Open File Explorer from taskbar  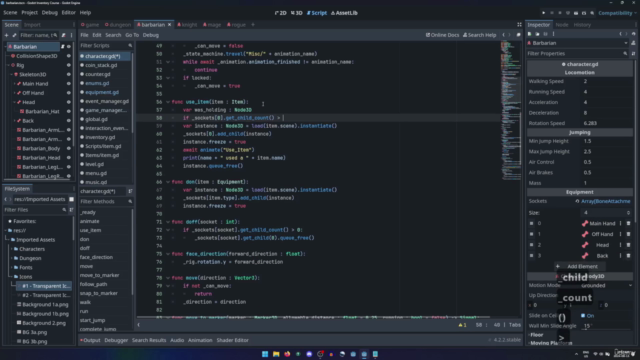click(x=276, y=354)
